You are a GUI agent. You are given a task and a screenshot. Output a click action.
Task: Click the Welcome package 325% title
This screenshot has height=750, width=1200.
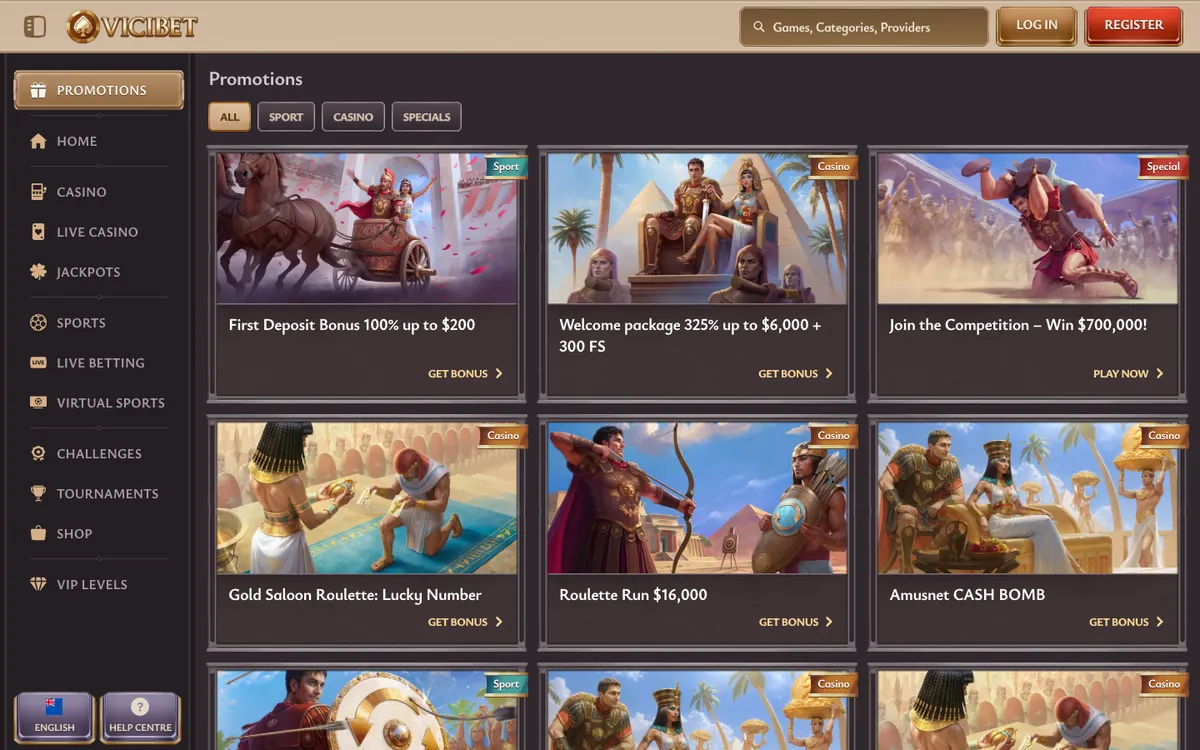pyautogui.click(x=690, y=336)
